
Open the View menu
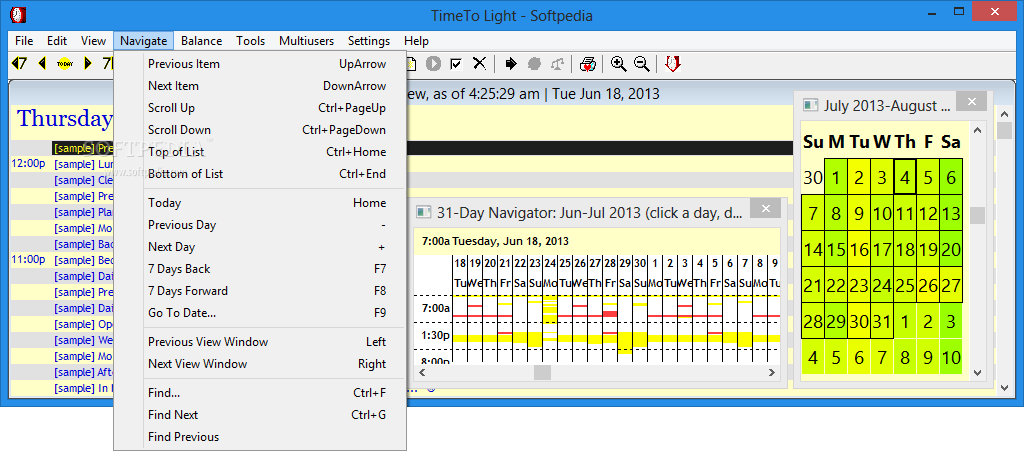93,40
